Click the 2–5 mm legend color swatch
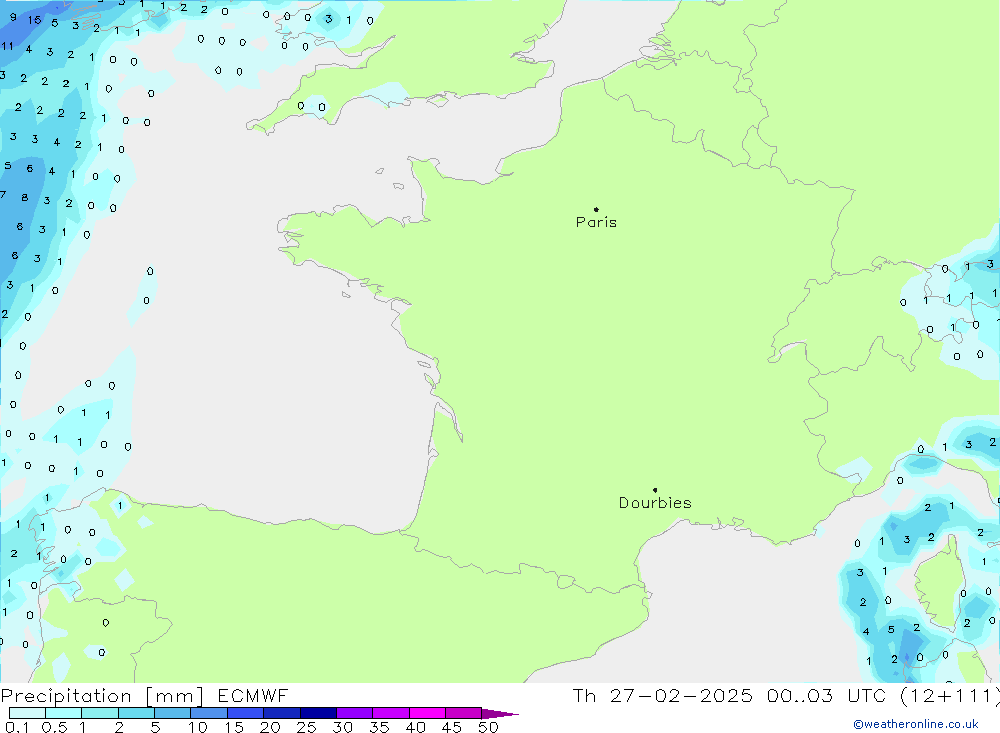 pyautogui.click(x=136, y=713)
